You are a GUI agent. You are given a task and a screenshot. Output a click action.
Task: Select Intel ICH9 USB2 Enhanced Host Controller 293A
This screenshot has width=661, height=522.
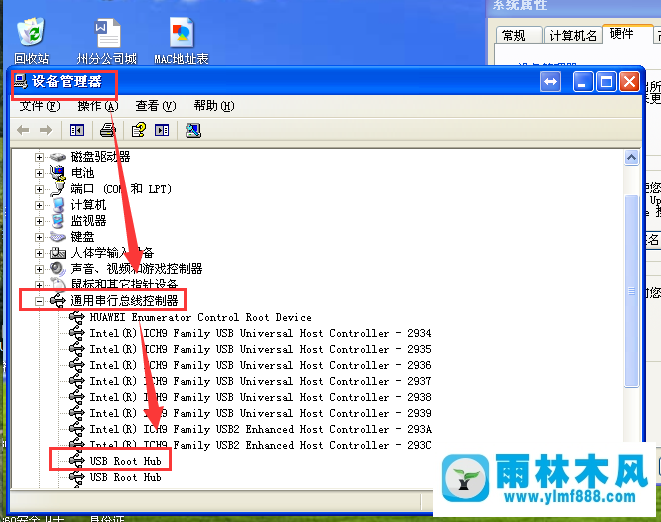point(260,429)
